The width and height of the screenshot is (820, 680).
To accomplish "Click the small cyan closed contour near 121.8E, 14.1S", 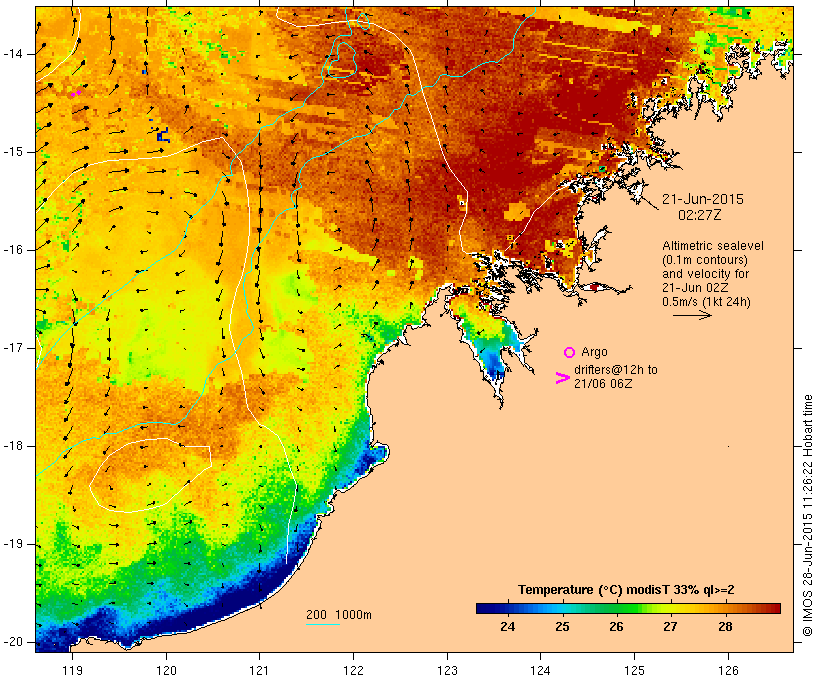I will [x=341, y=60].
